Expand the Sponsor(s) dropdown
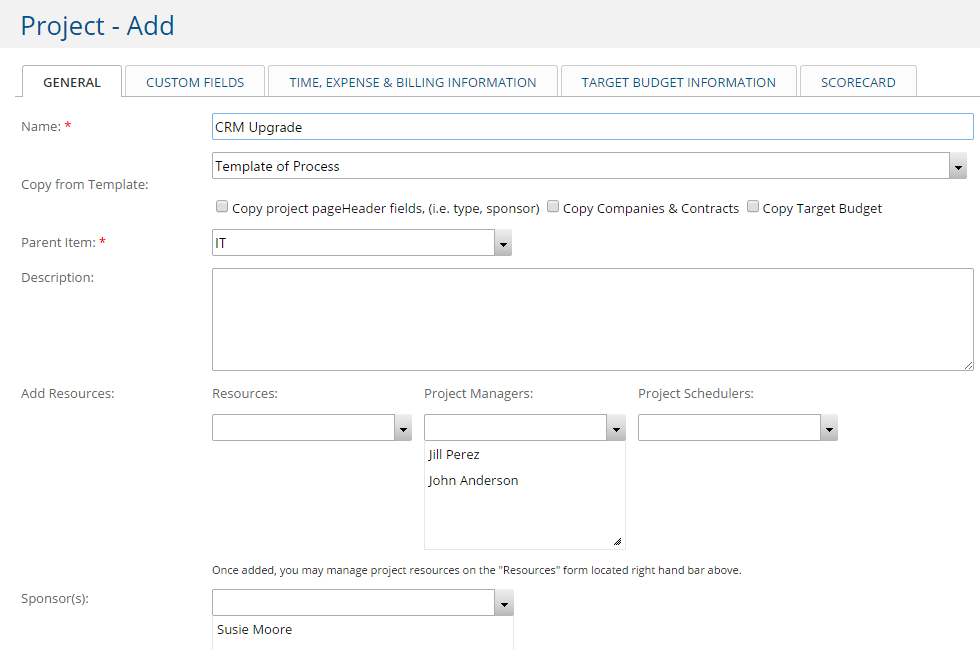 (x=503, y=602)
